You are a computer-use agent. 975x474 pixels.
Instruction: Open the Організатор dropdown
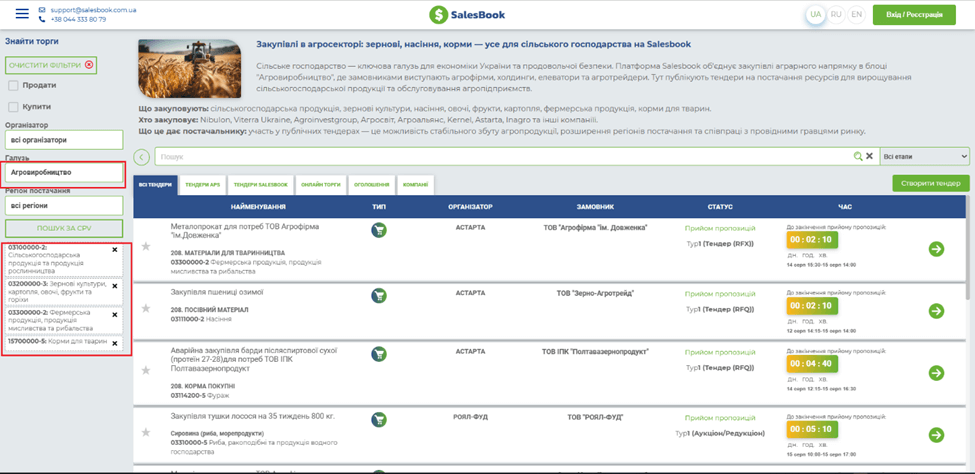[64, 140]
